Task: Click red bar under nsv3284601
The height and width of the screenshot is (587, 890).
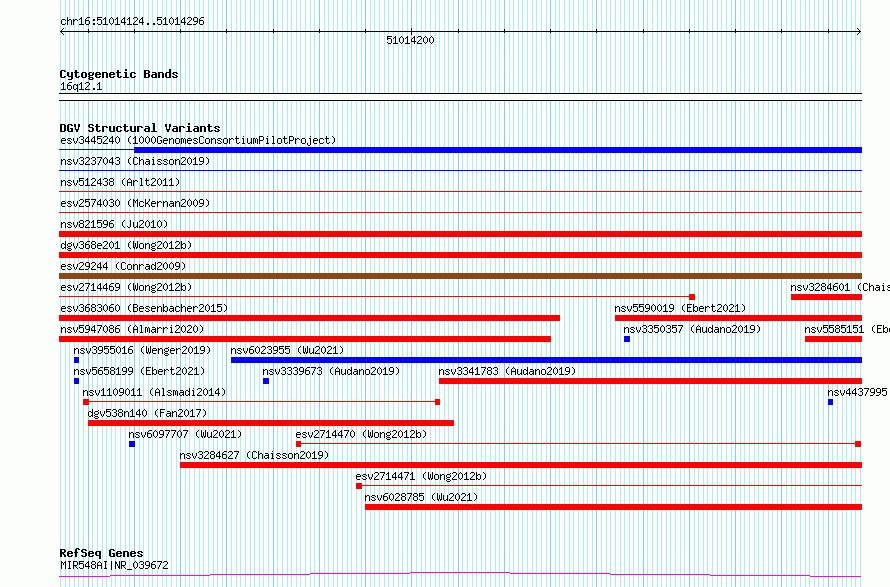Action: [x=826, y=297]
